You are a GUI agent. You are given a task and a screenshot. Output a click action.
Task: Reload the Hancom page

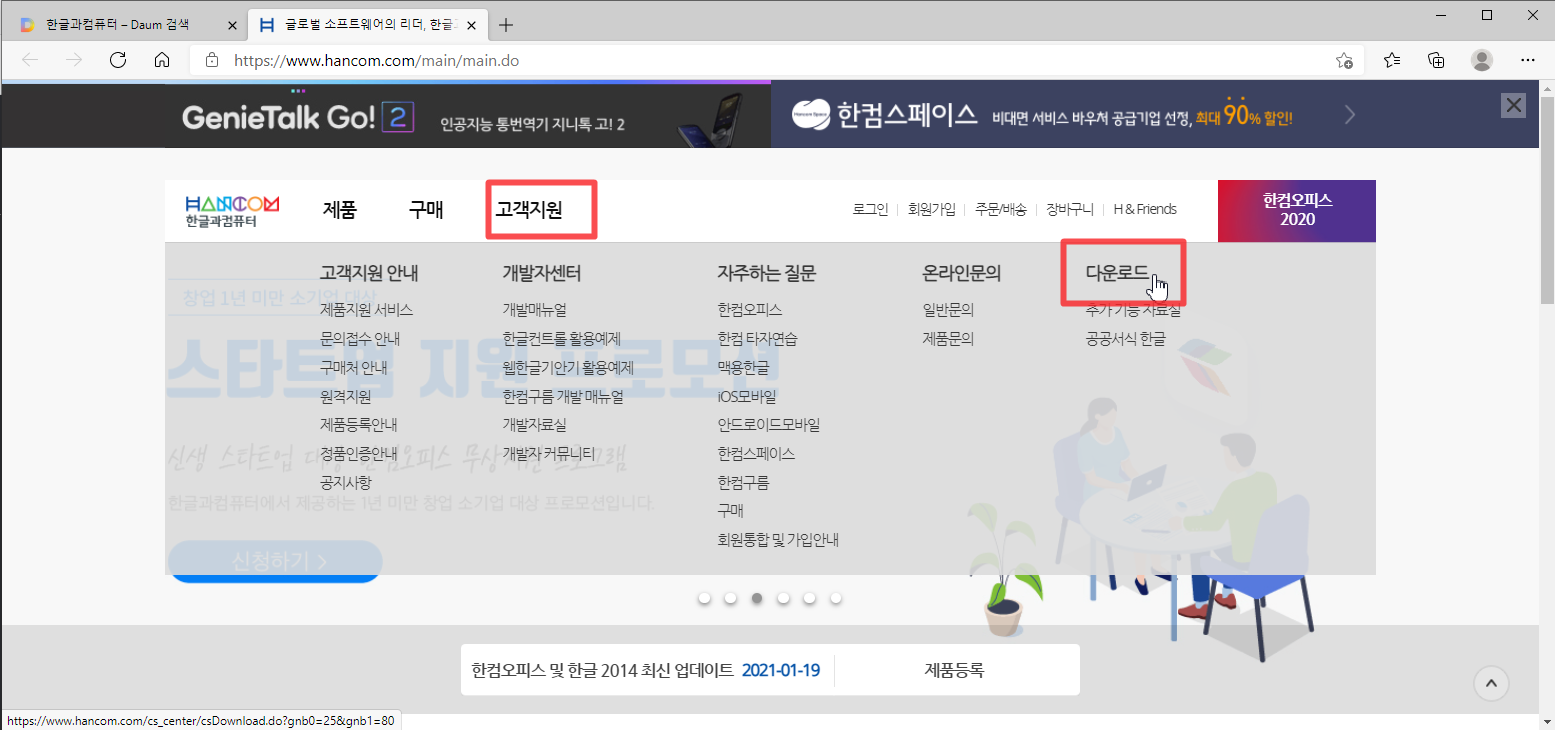(118, 60)
